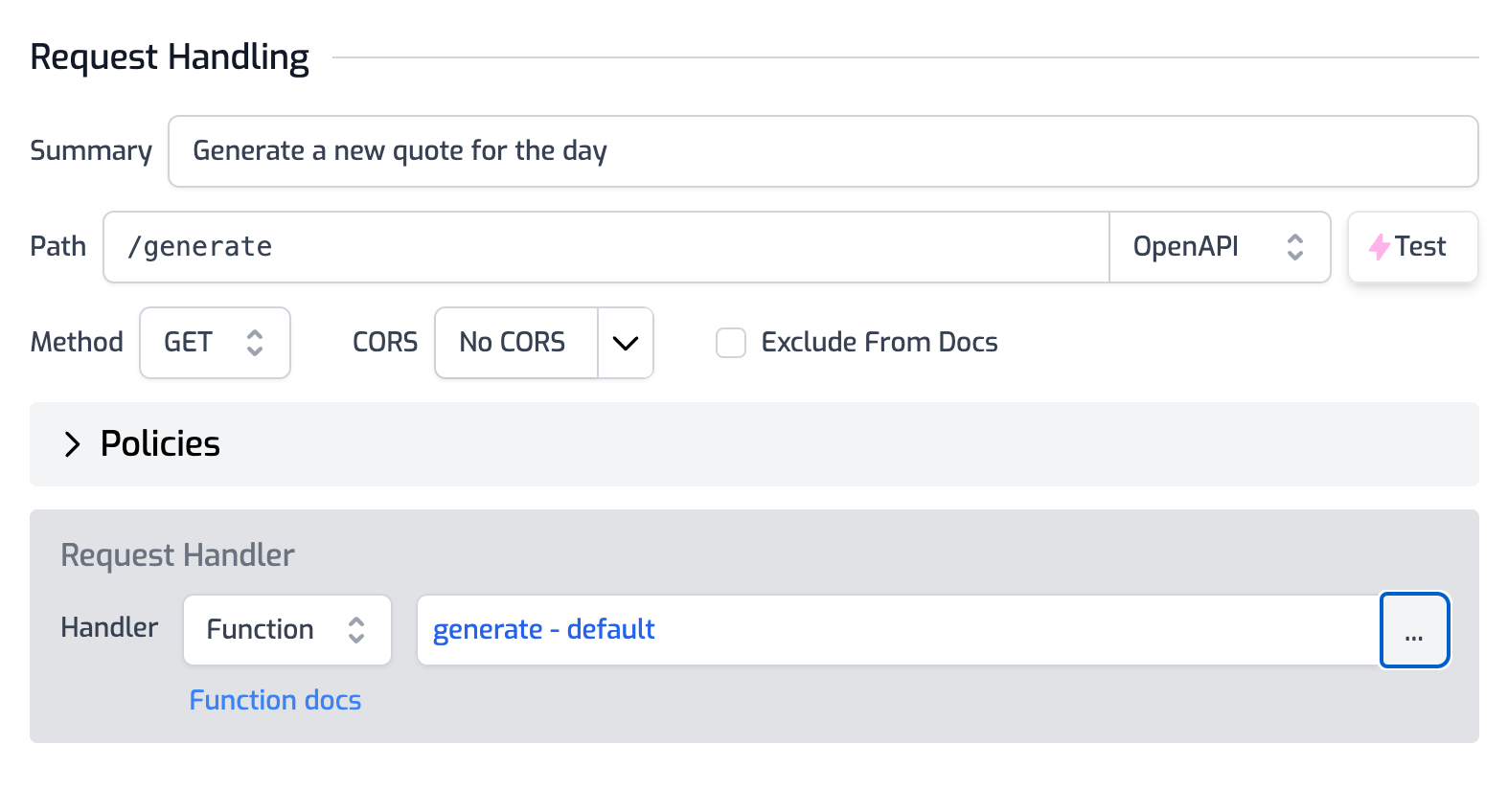Click the lightning bolt Test icon
Screen dimensions: 1508x812
(1379, 247)
